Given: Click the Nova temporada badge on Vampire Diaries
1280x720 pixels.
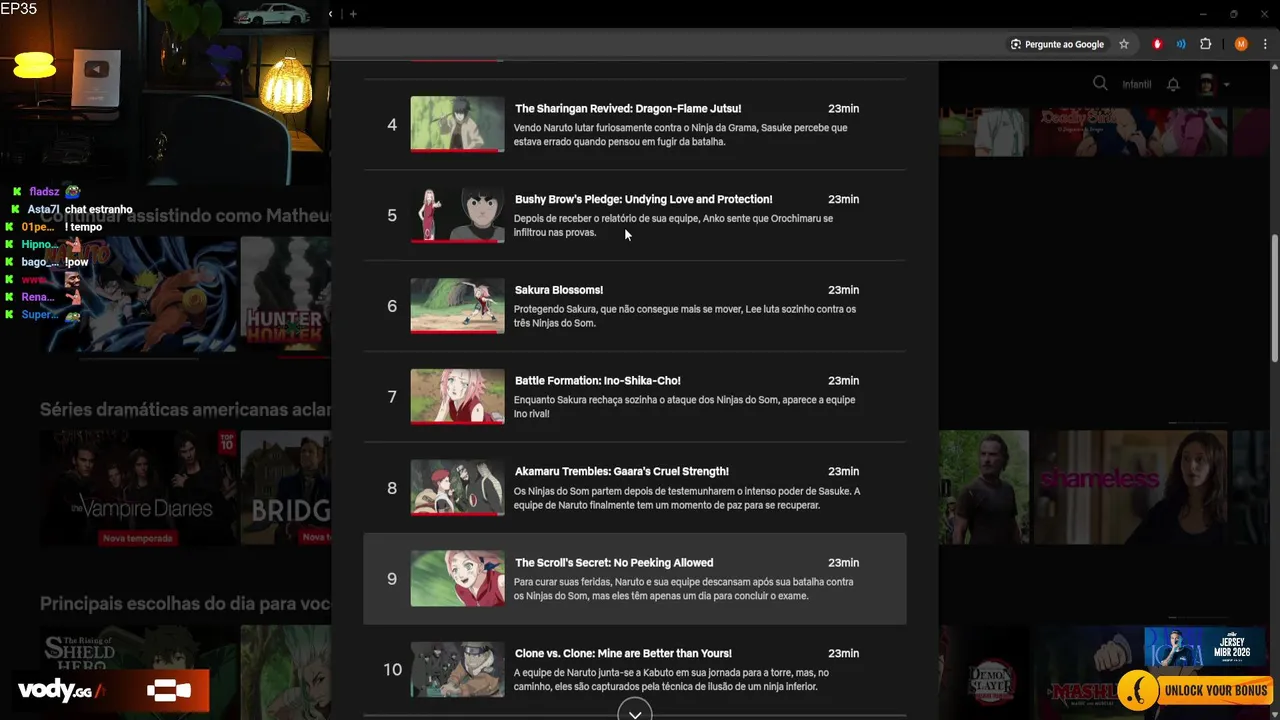Looking at the screenshot, I should click(138, 538).
